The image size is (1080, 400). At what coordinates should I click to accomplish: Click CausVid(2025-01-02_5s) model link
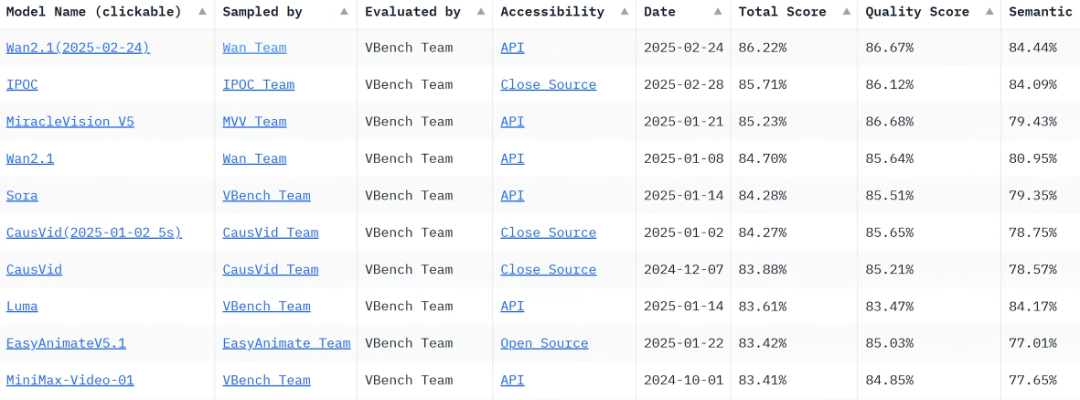pos(94,233)
